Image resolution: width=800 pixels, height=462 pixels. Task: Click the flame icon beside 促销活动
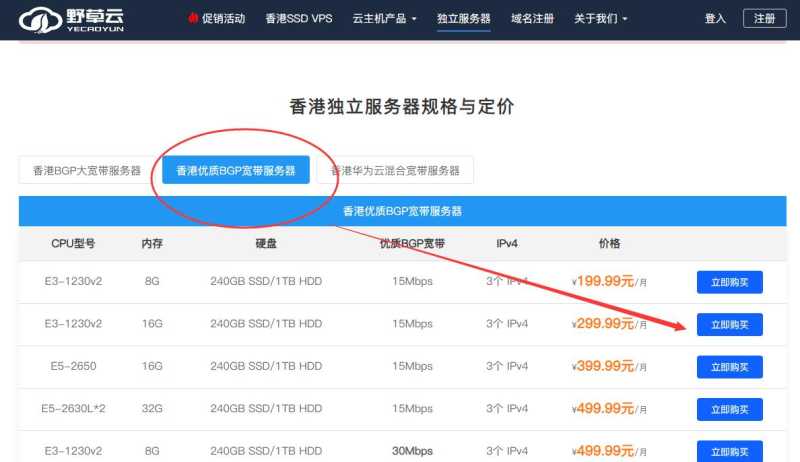click(193, 19)
